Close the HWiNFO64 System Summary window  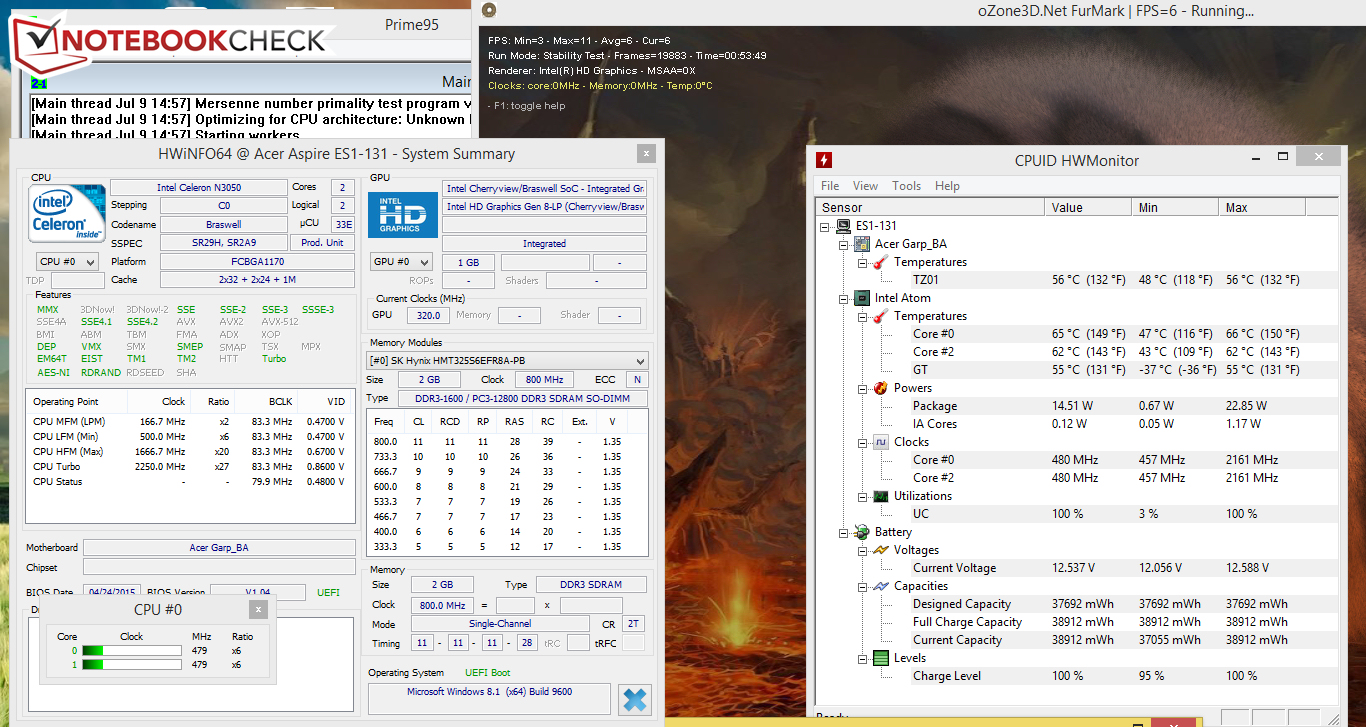[x=646, y=153]
